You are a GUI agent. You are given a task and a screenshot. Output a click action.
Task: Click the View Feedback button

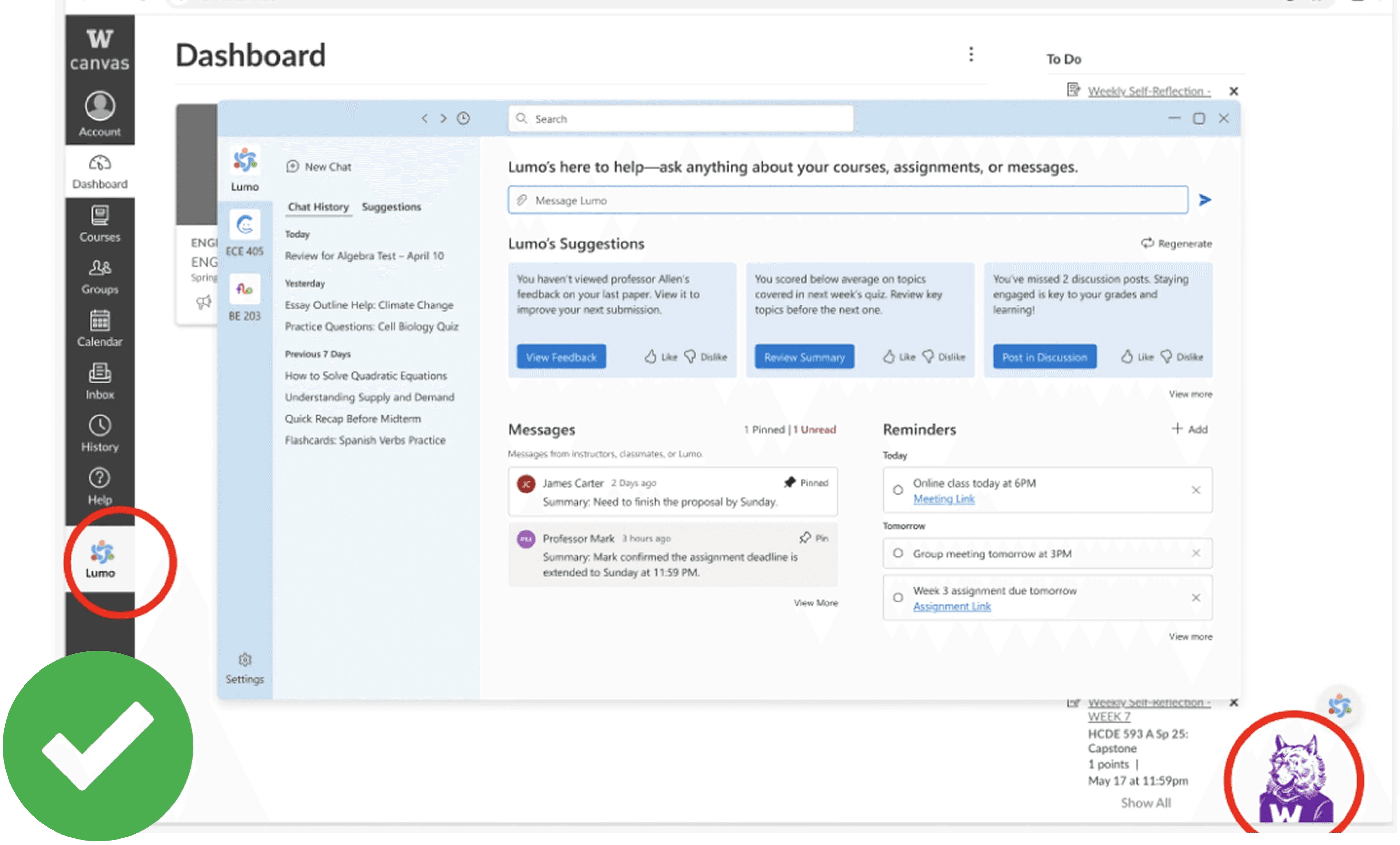(561, 357)
